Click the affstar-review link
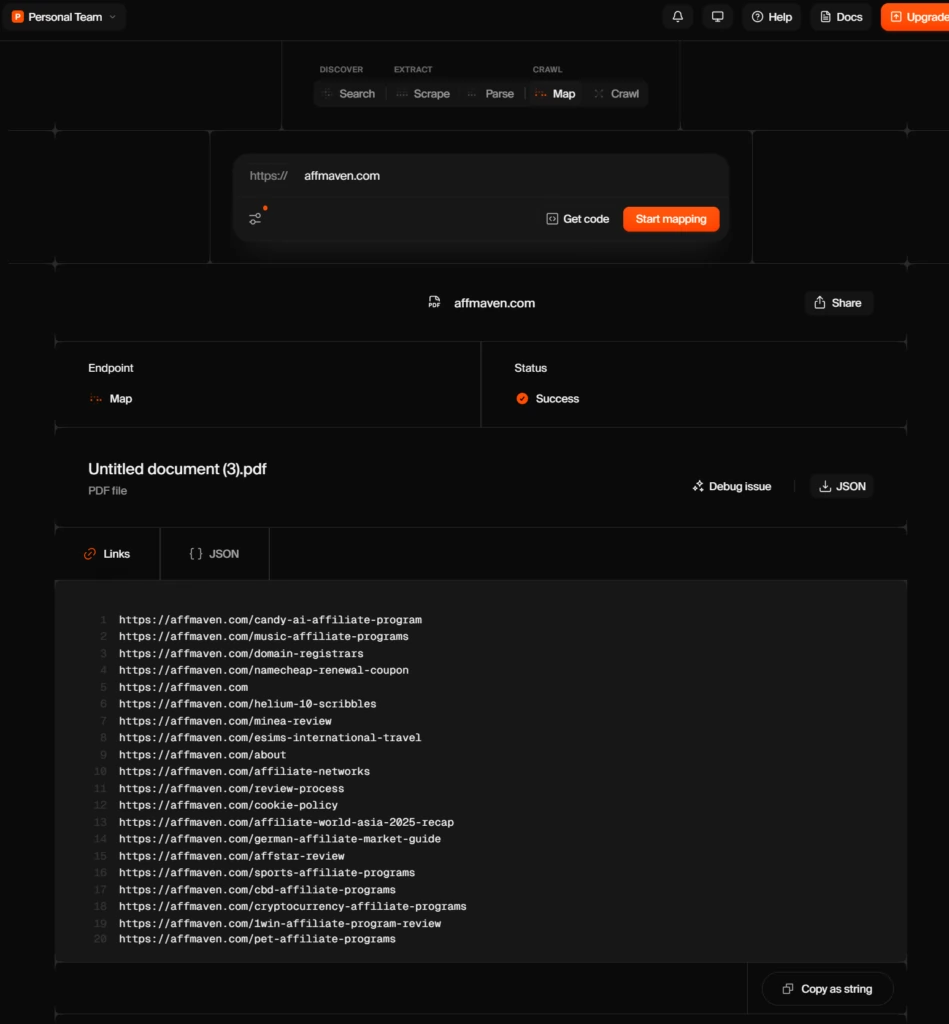 231,856
